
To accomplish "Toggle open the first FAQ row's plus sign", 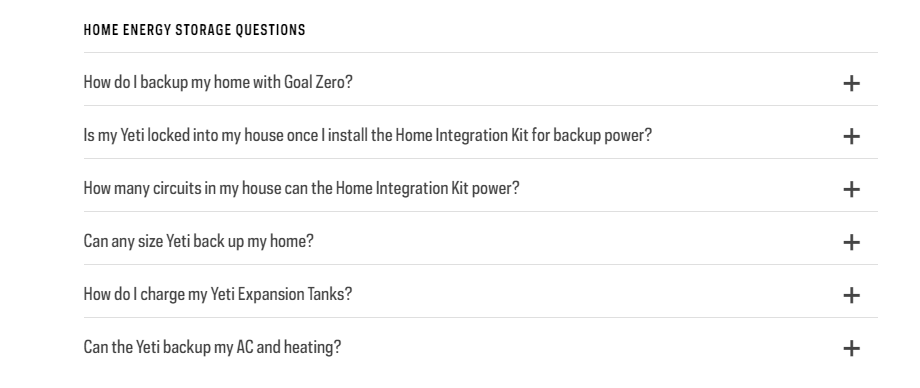I will click(851, 83).
